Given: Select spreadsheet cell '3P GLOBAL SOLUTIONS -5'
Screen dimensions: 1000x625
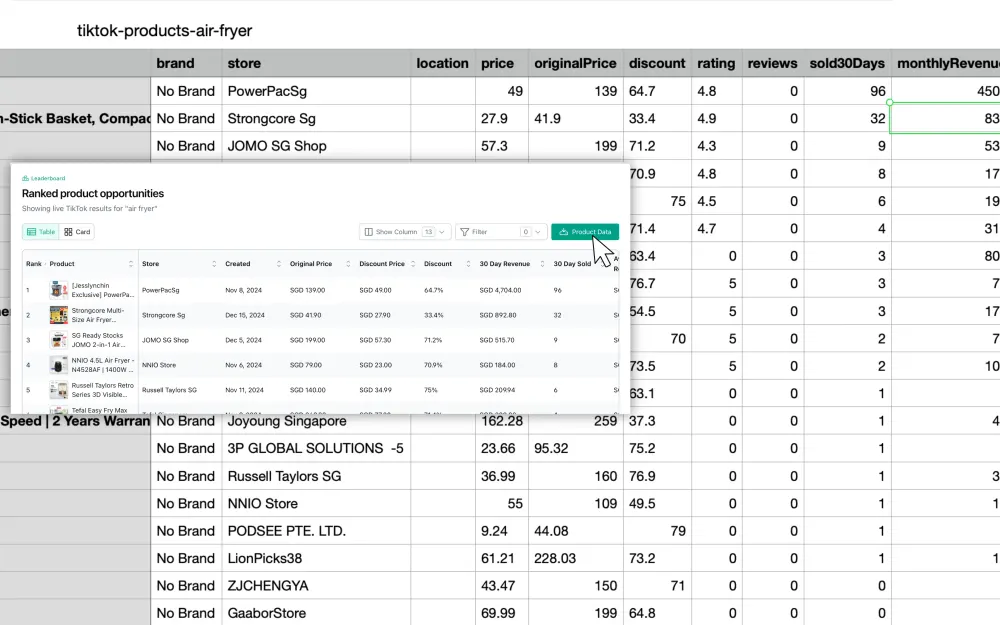Looking at the screenshot, I should tap(316, 448).
